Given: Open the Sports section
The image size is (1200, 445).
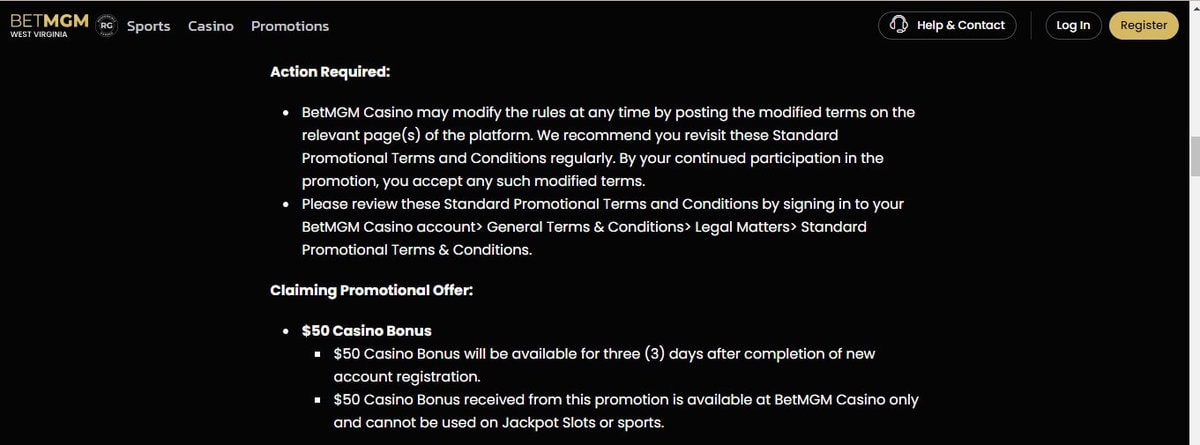Looking at the screenshot, I should 148,26.
